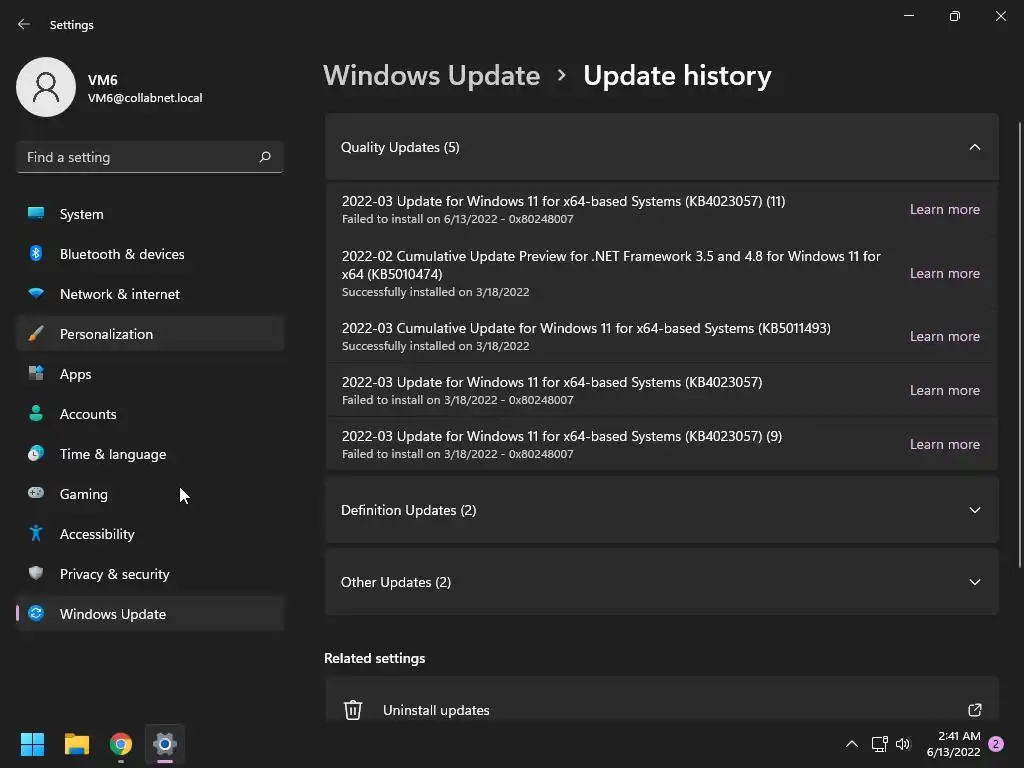Image resolution: width=1024 pixels, height=768 pixels.
Task: Click the VM6@collabnet.local account name
Action: 145,98
